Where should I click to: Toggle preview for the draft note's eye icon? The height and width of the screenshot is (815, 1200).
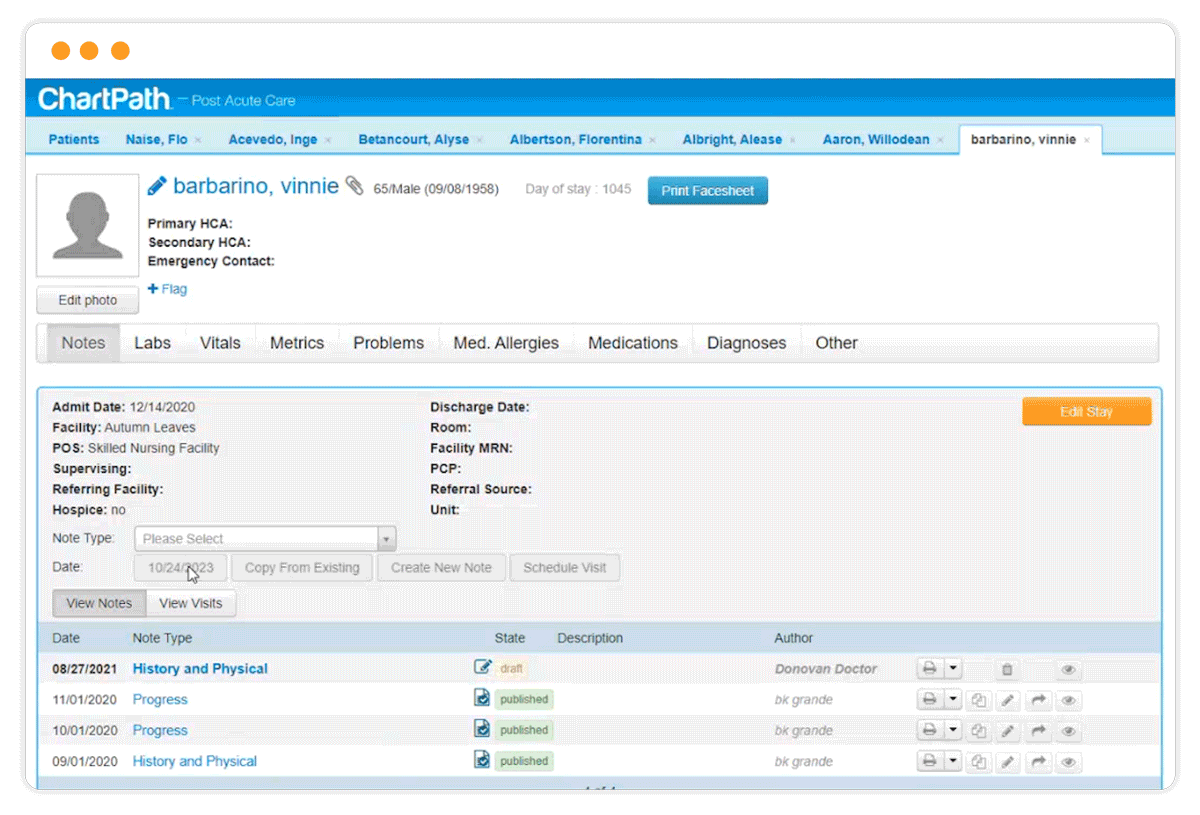(x=1068, y=669)
